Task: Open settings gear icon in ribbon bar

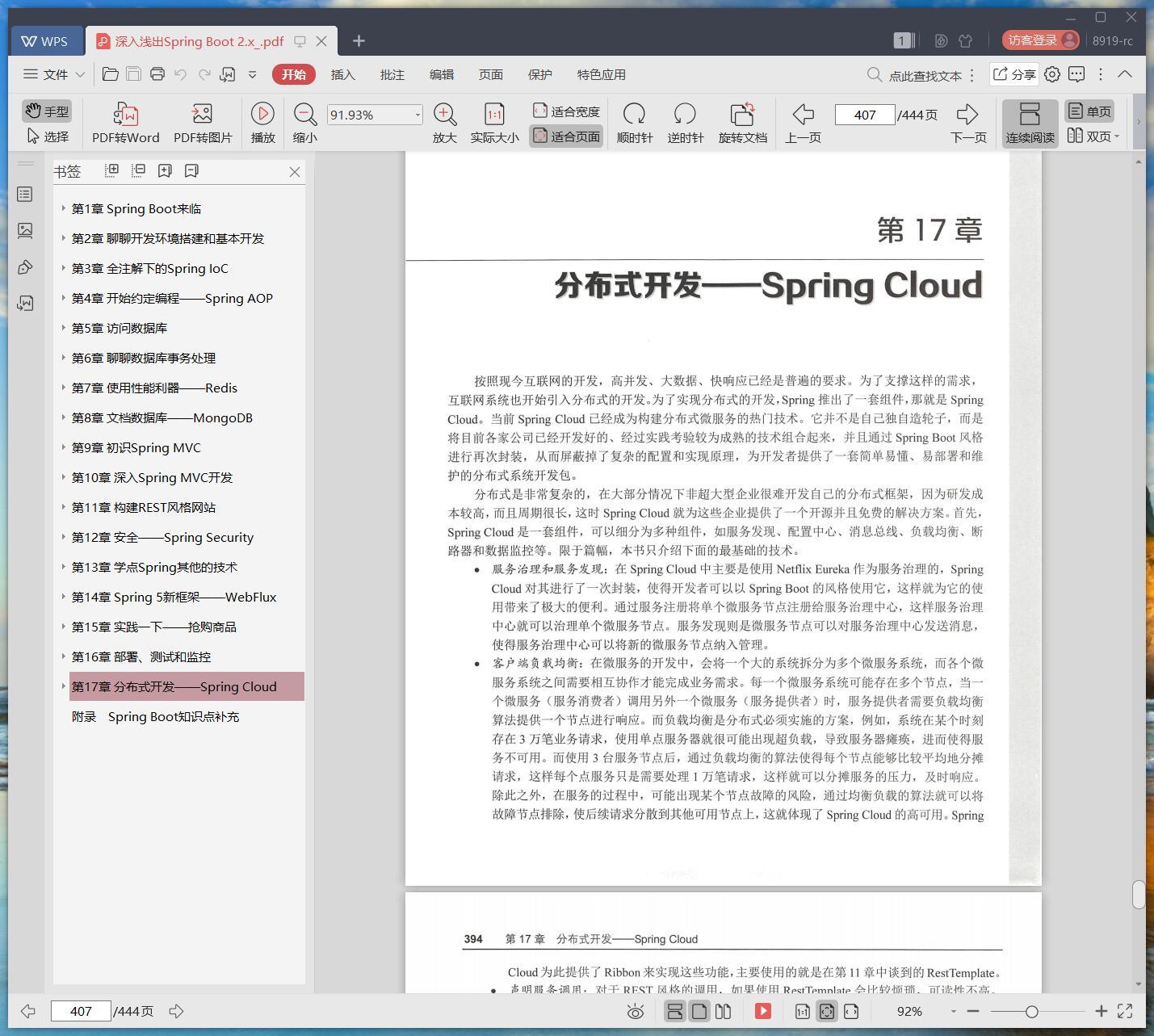Action: [x=1052, y=74]
